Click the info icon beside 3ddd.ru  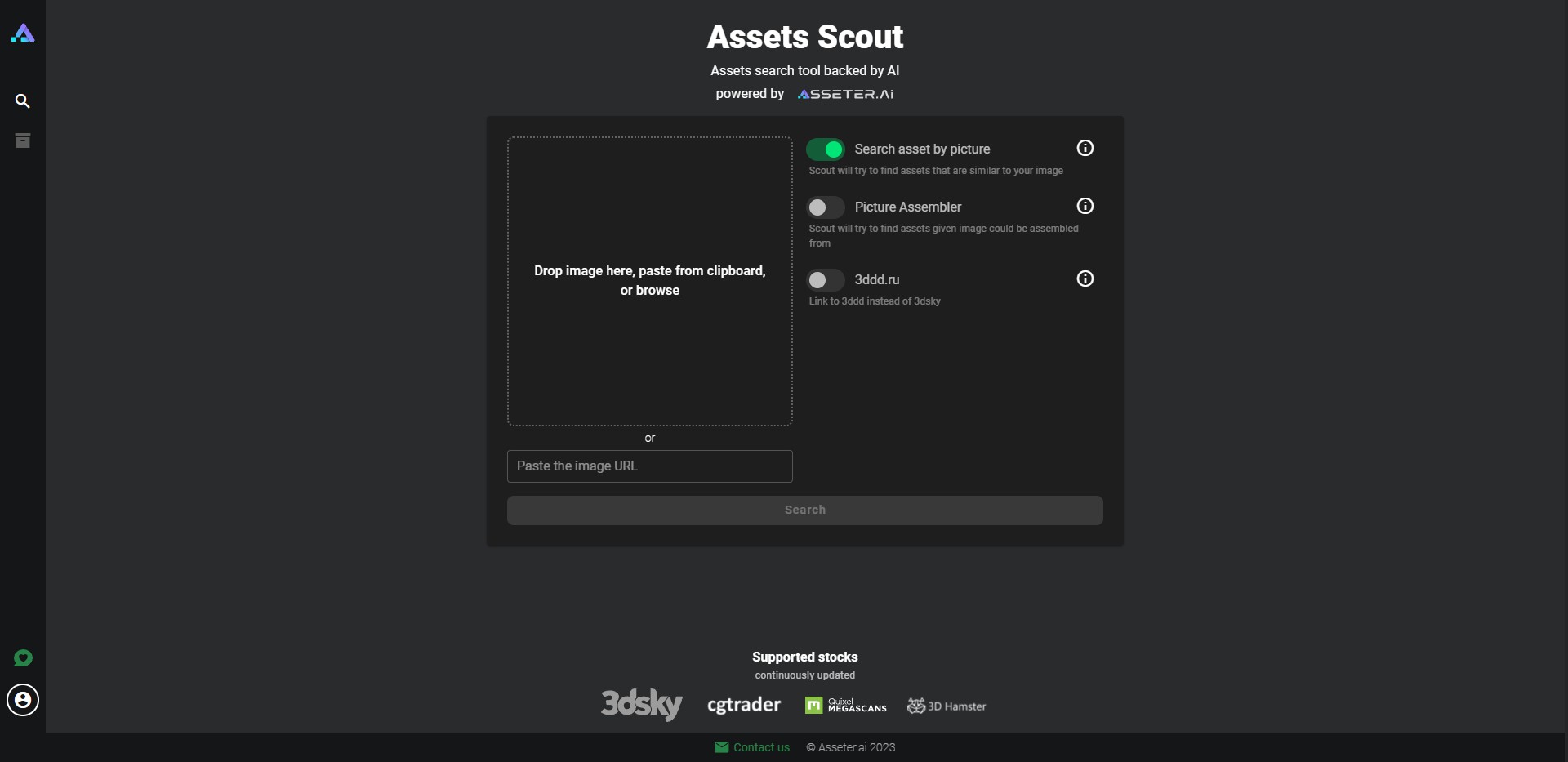pos(1085,279)
